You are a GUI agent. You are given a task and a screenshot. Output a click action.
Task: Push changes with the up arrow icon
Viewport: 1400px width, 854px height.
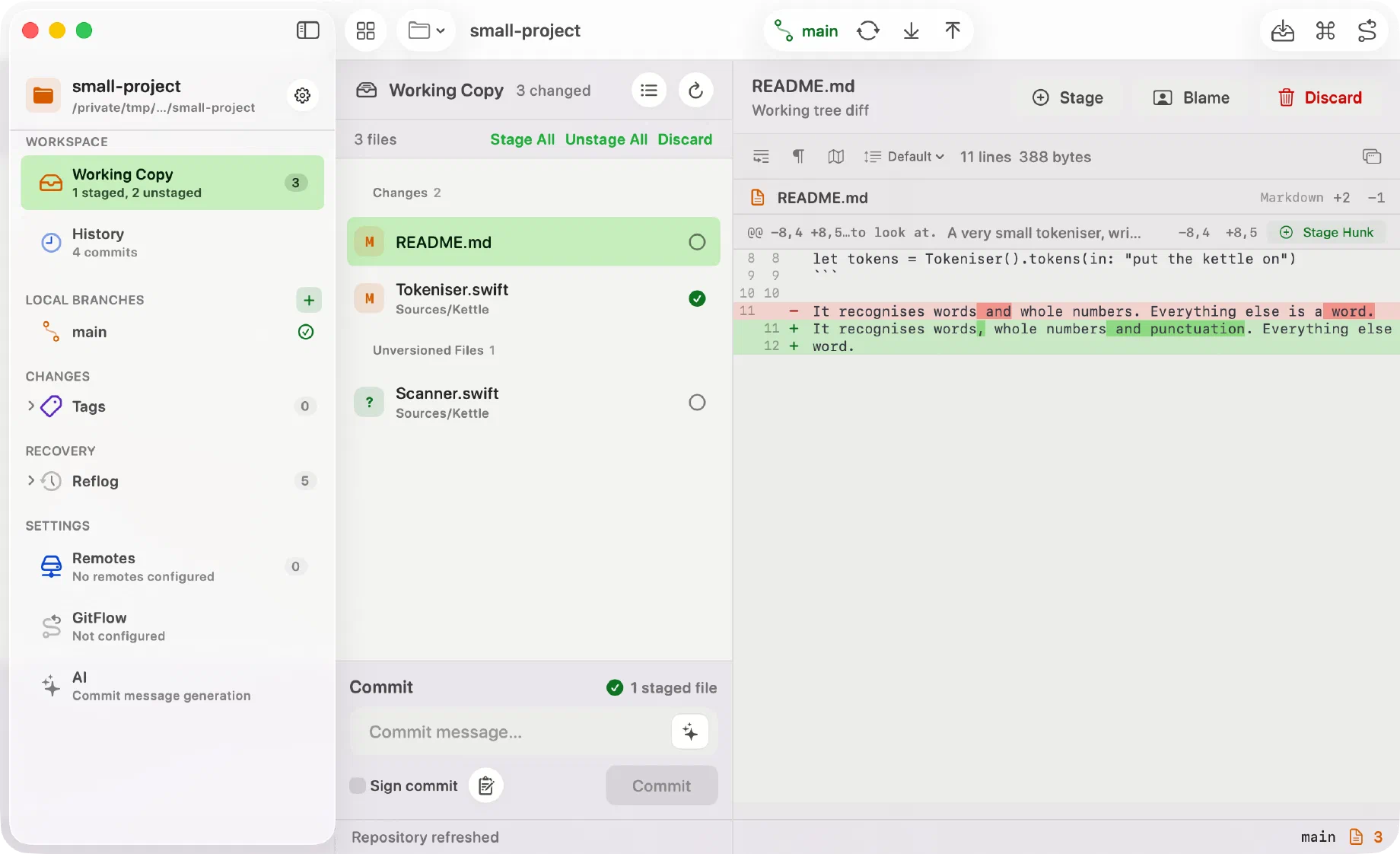click(x=953, y=30)
